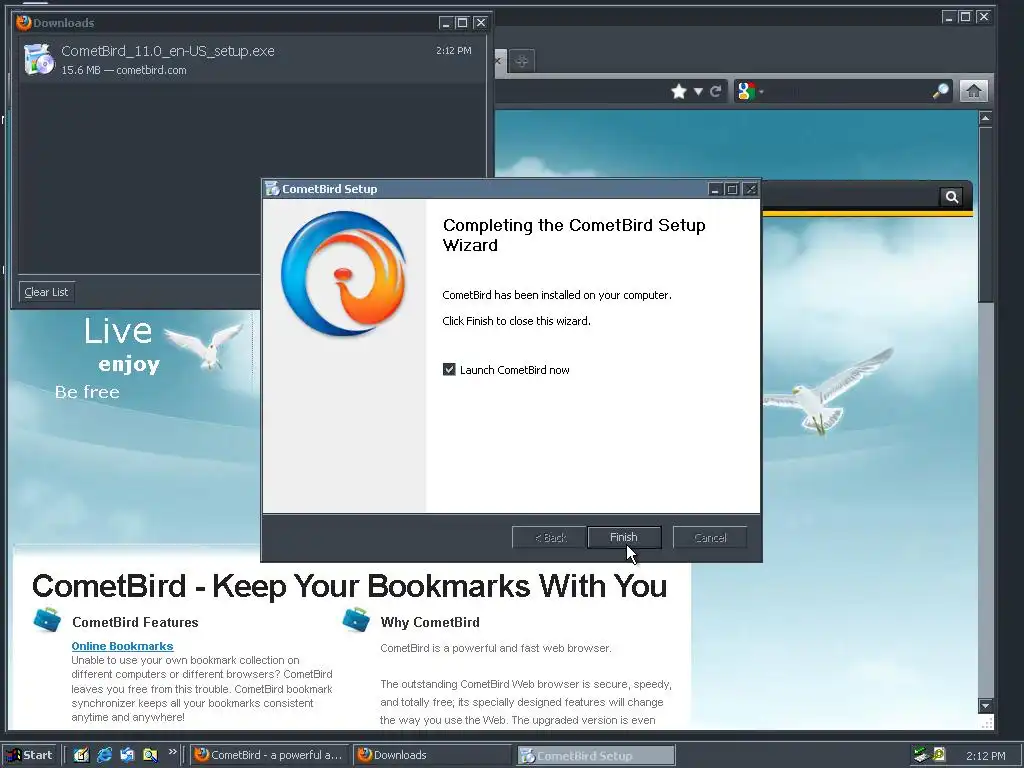The height and width of the screenshot is (768, 1024).
Task: Click the setup.exe installer icon in Downloads
Action: point(39,59)
